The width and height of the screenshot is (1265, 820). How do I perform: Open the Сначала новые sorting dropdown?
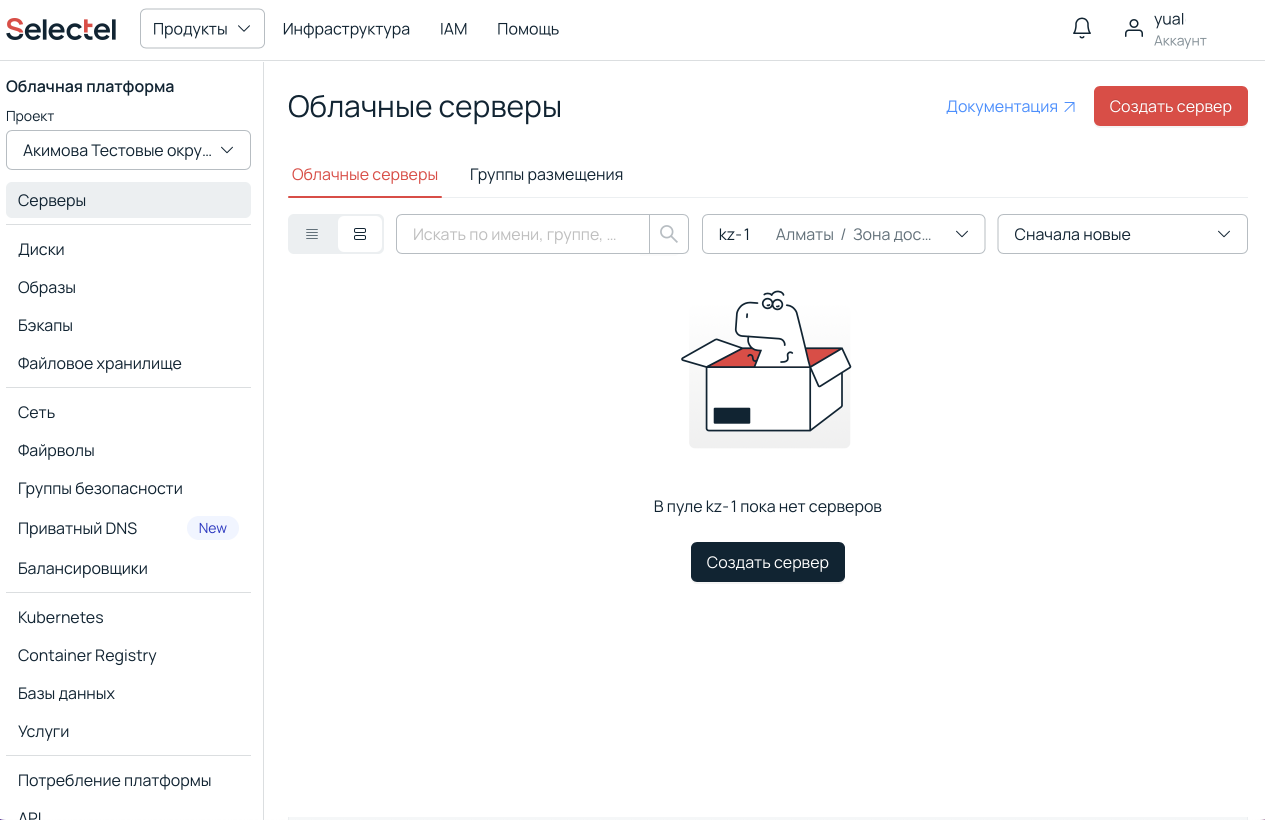1122,234
